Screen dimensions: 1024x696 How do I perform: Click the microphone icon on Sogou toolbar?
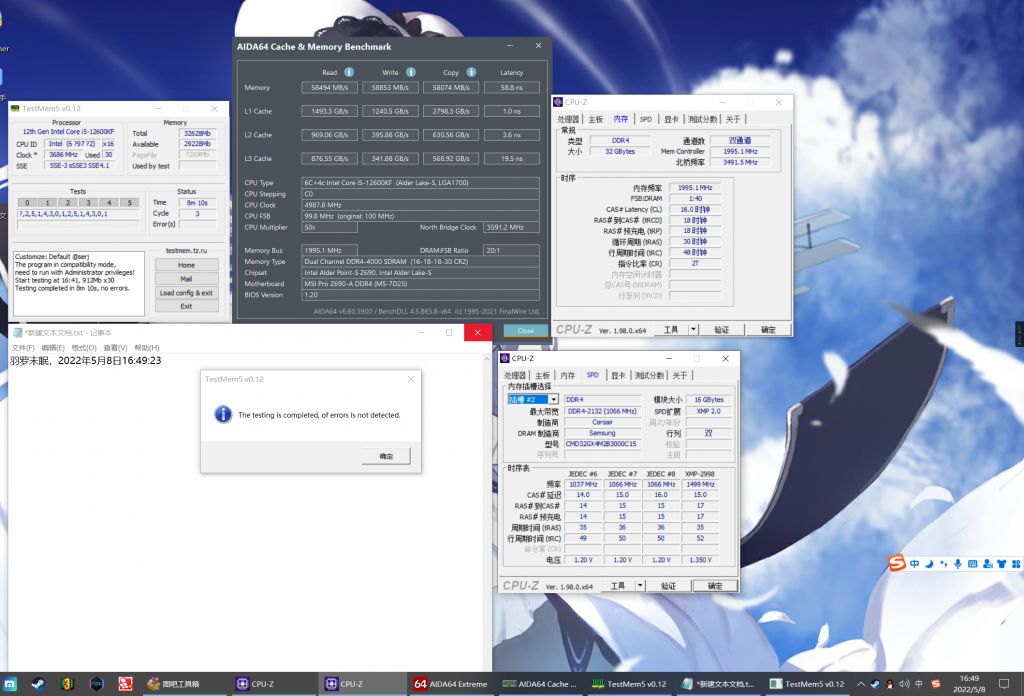tap(958, 565)
